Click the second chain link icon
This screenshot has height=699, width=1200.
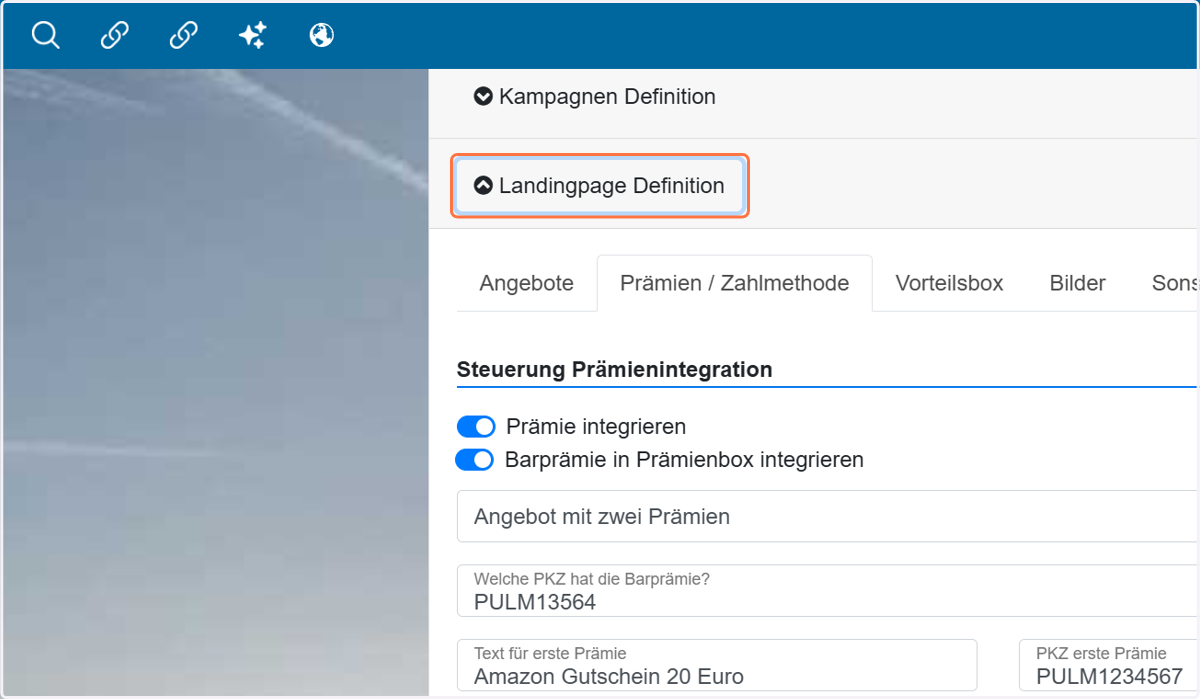click(x=183, y=36)
